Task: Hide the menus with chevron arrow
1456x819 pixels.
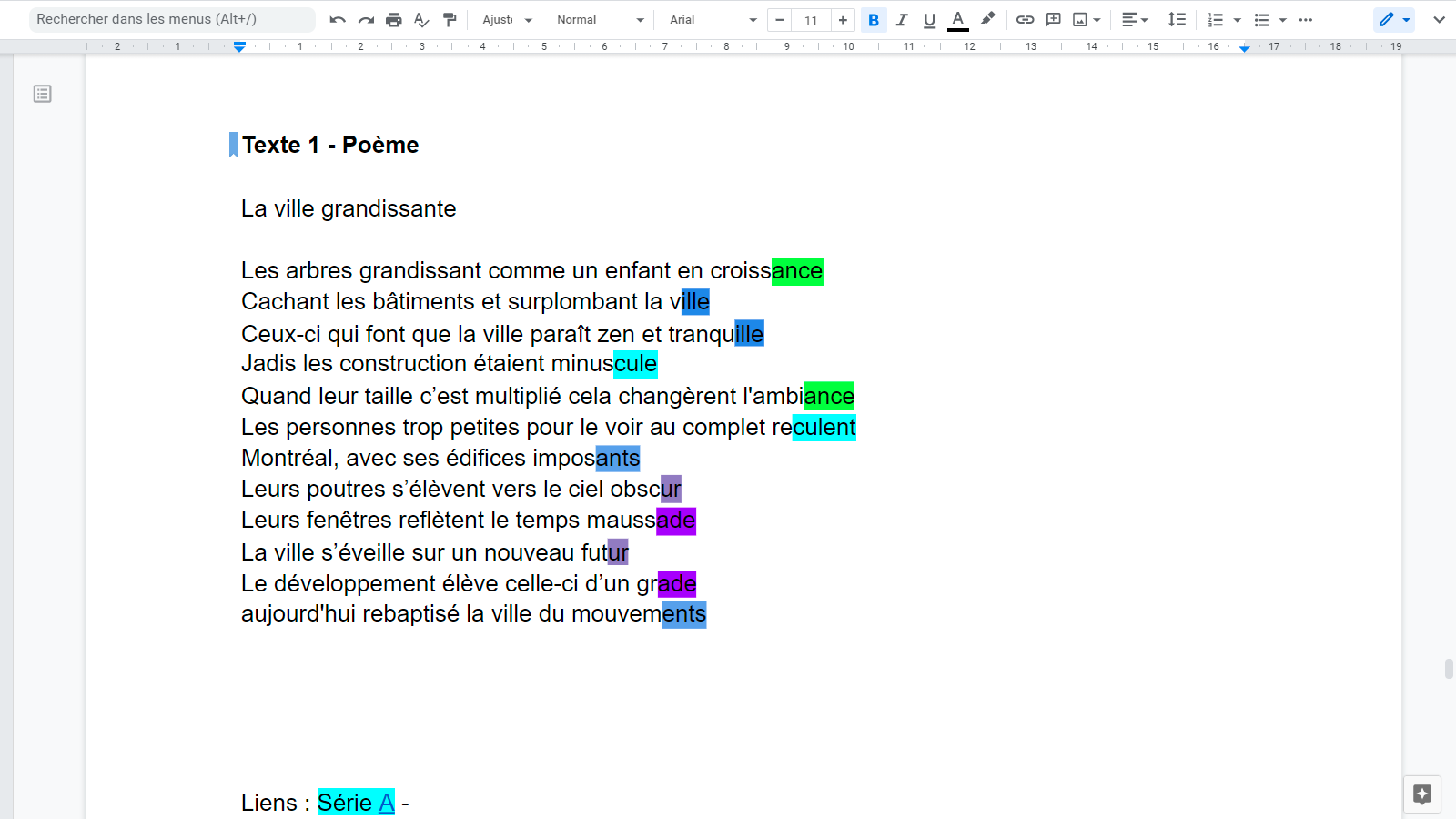Action: [1439, 19]
